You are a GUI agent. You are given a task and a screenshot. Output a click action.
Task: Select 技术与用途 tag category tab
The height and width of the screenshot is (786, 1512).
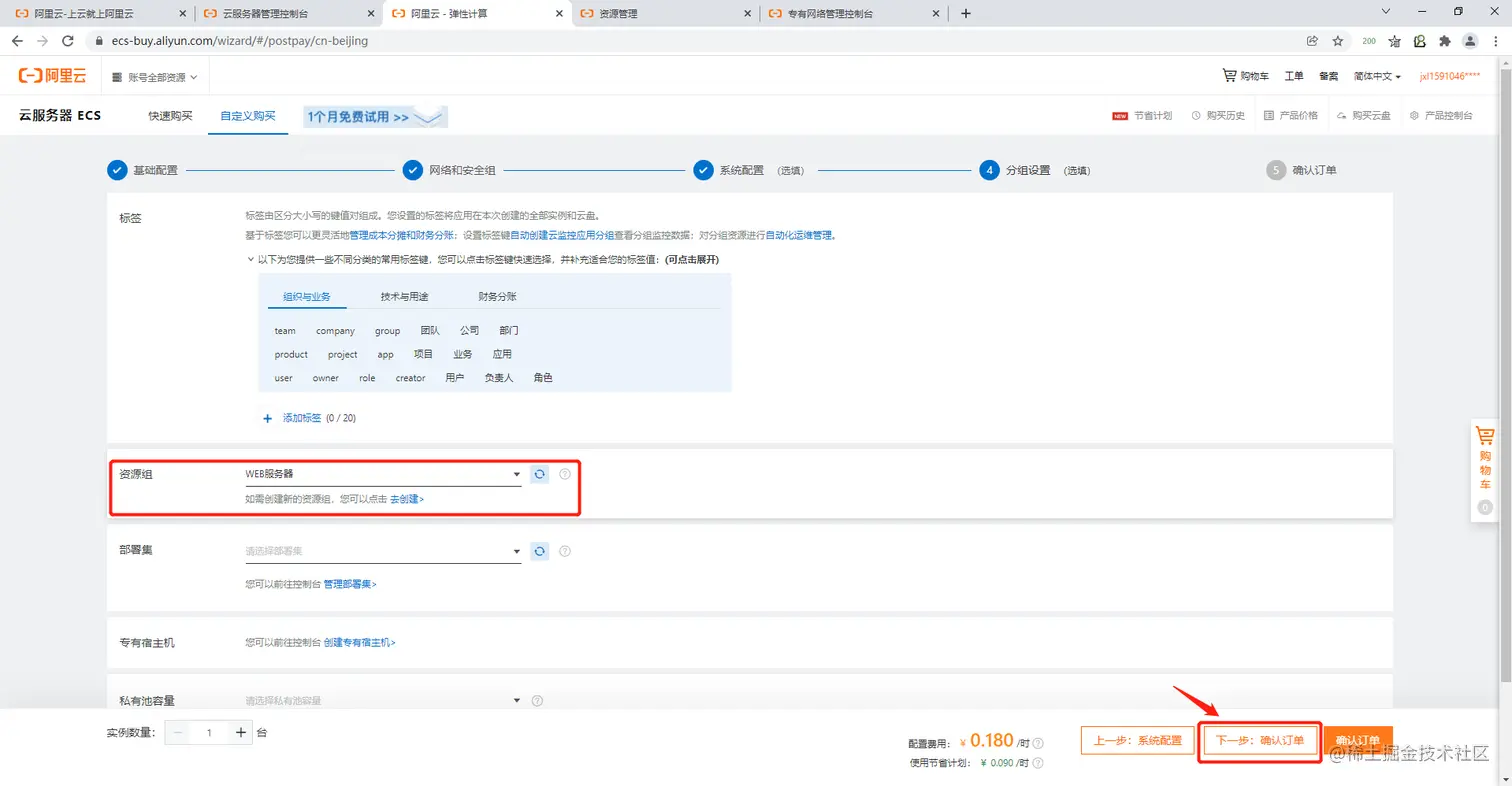pyautogui.click(x=404, y=297)
